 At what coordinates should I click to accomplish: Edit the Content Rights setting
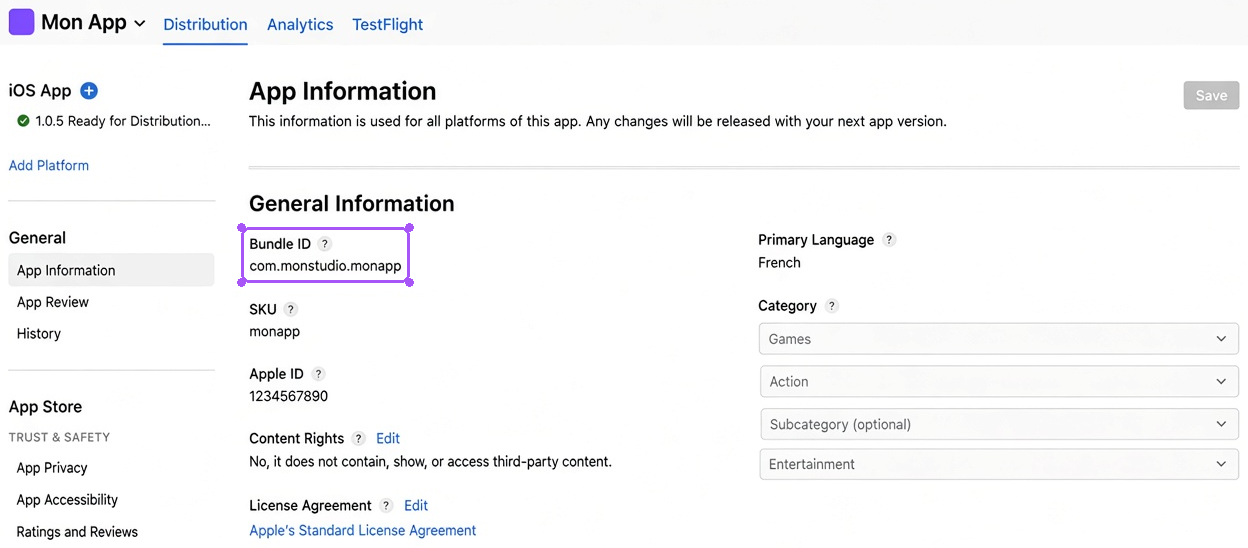(388, 438)
